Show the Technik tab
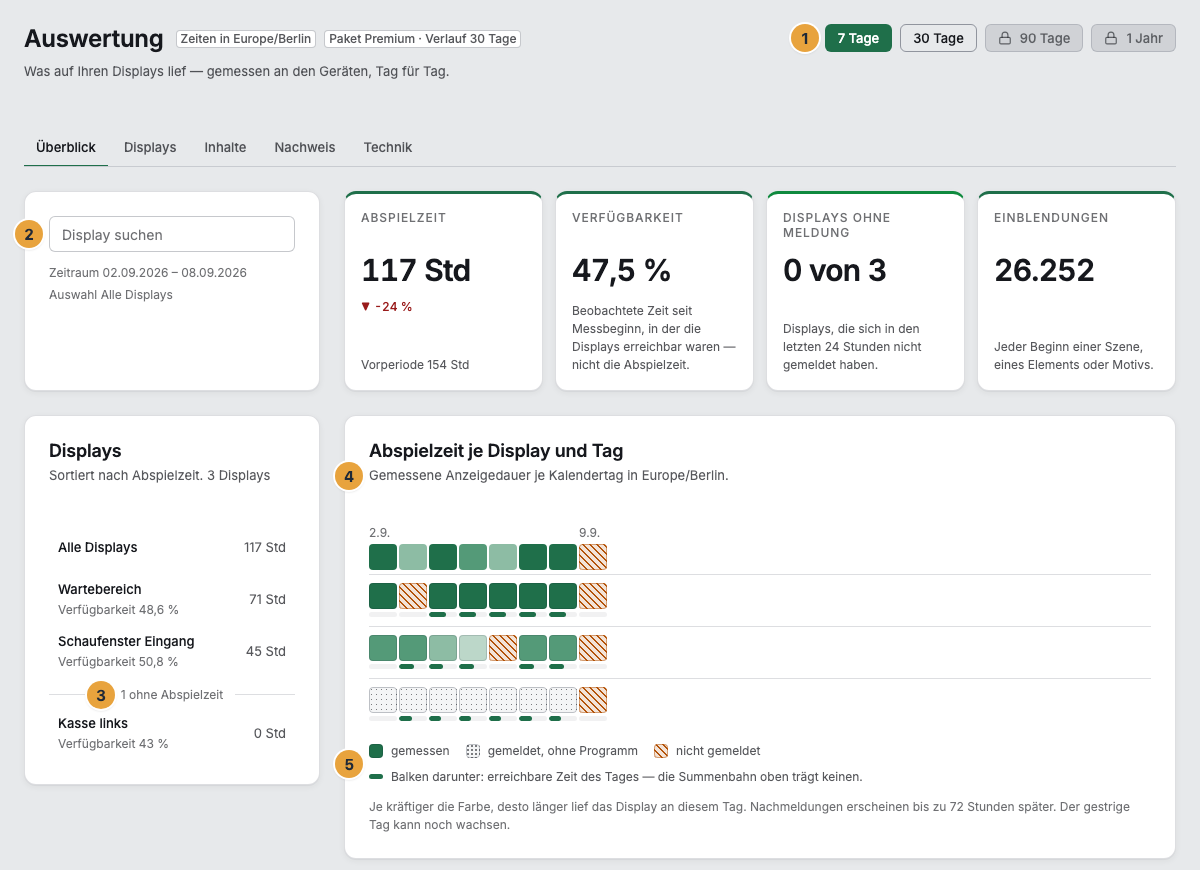 click(388, 147)
